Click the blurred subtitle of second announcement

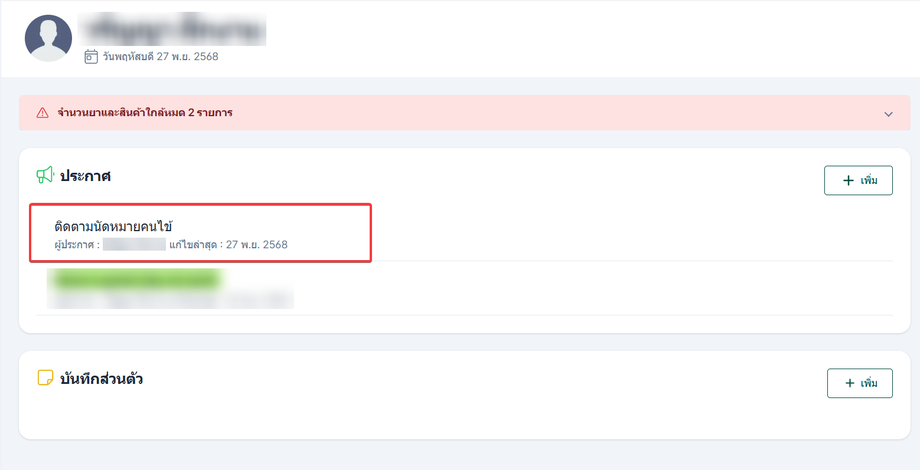tap(170, 300)
